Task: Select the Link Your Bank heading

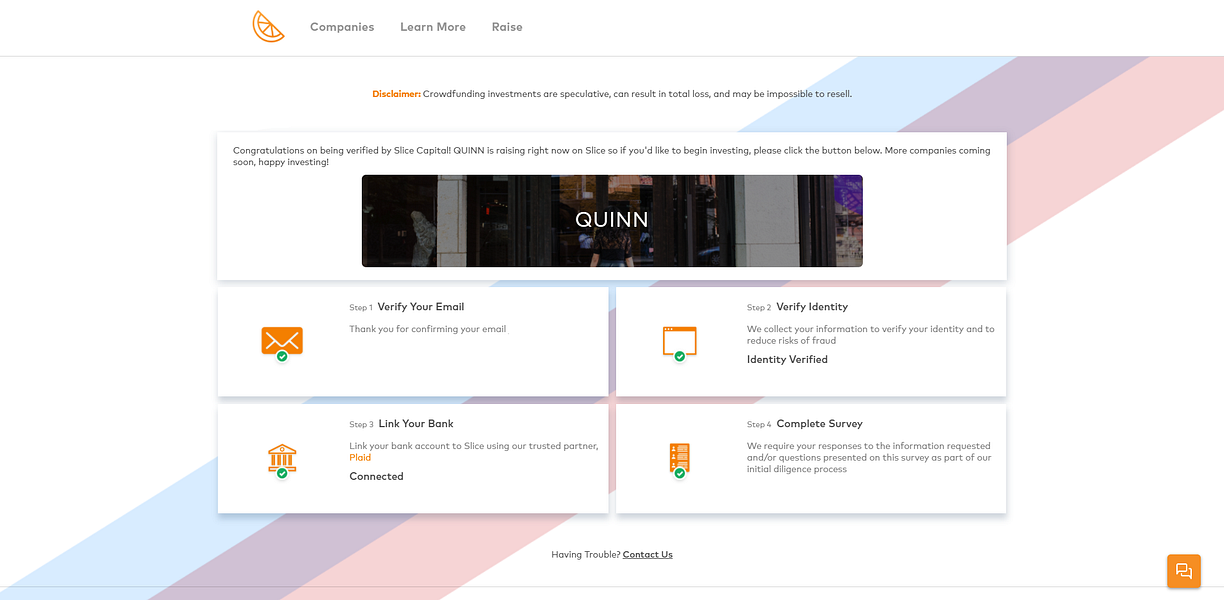Action: 416,424
